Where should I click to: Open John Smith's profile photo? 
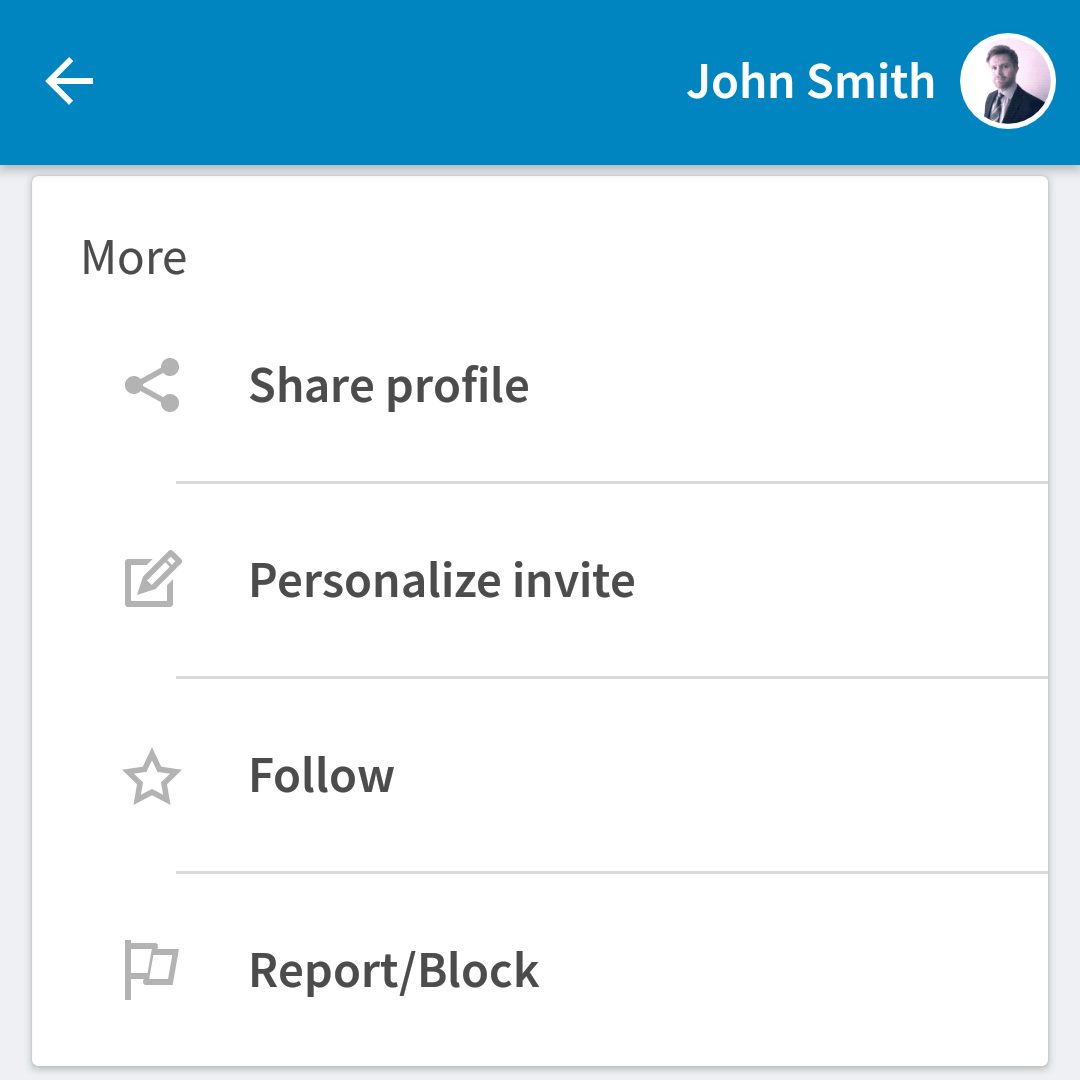point(1008,81)
